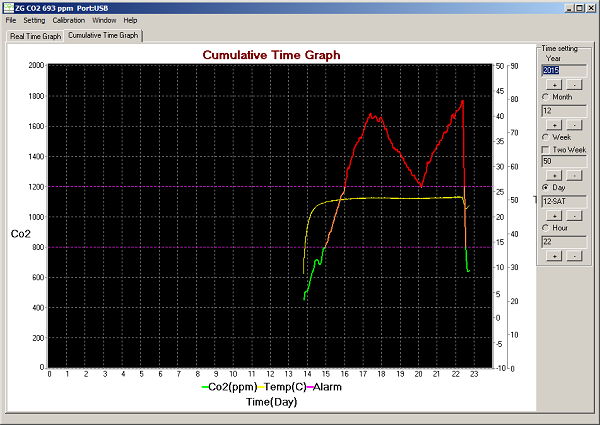Increase the Year with plus button
Viewport: 600px width, 425px height.
click(554, 85)
